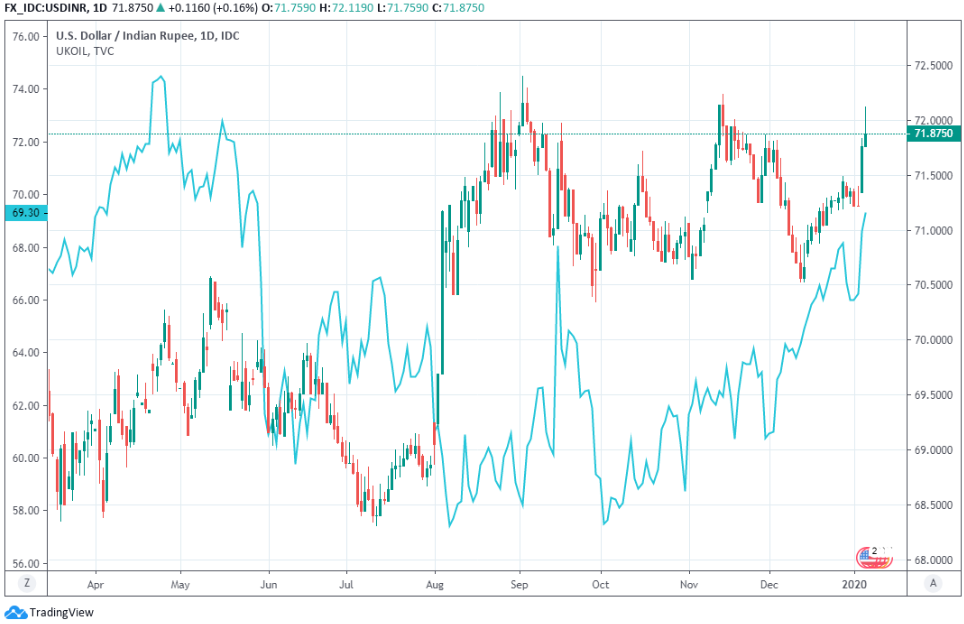Select the U.S. Dollar / Indian Rupee legend title

[148, 36]
